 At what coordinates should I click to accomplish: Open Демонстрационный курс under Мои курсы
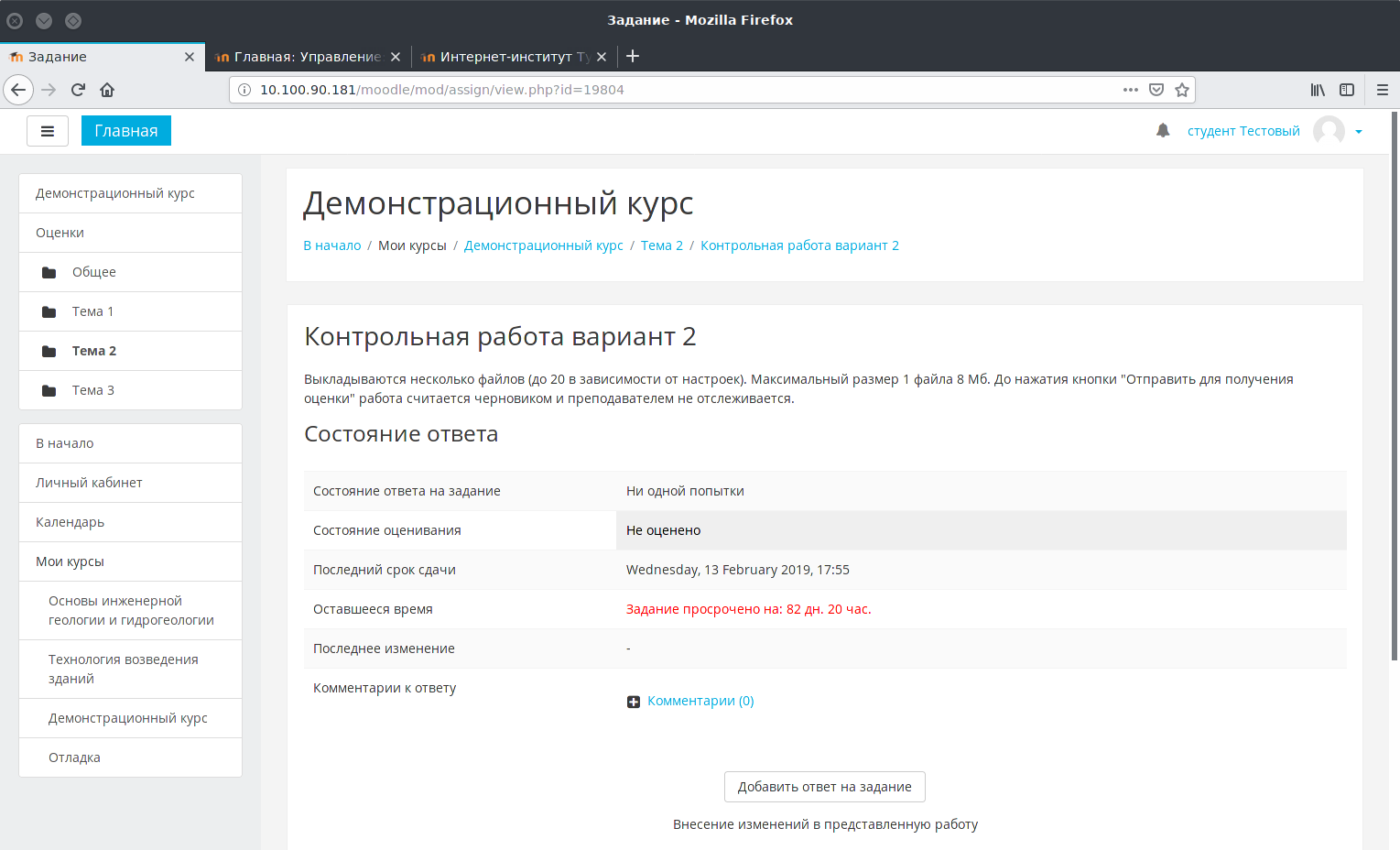tap(130, 718)
